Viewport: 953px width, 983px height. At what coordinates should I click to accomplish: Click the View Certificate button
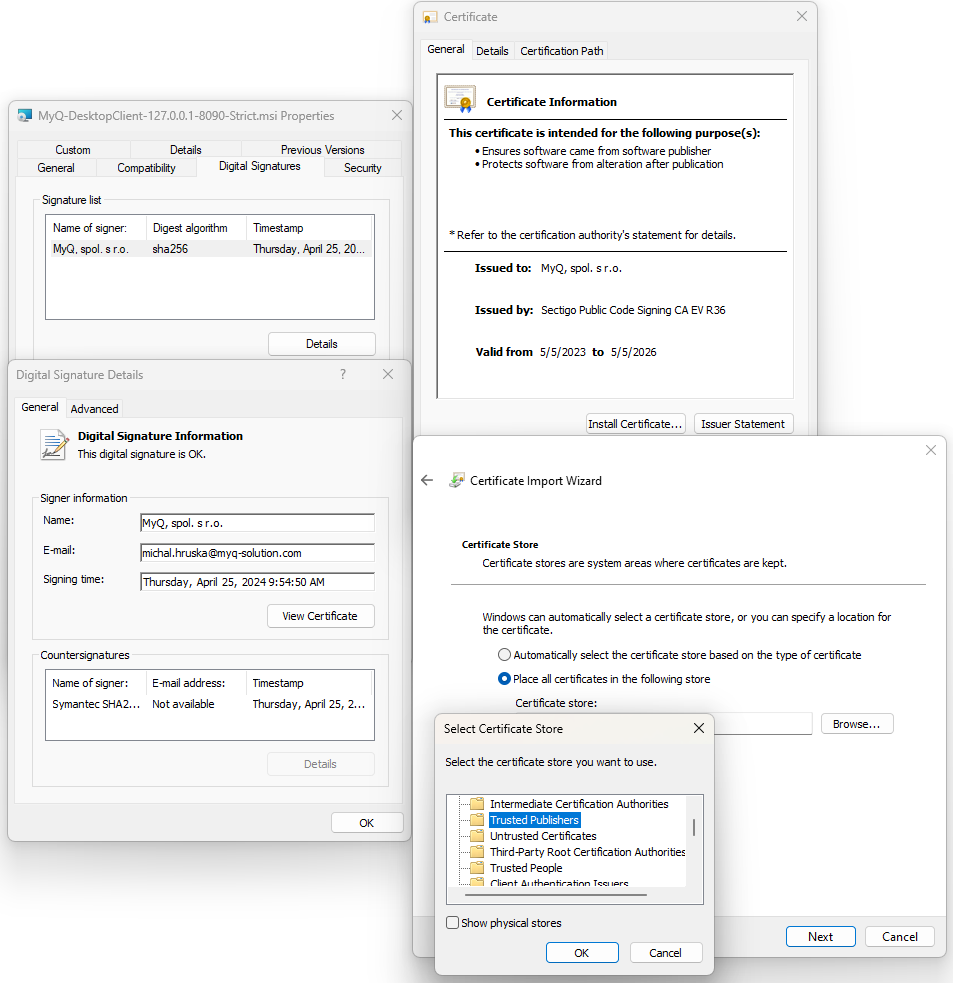tap(320, 616)
